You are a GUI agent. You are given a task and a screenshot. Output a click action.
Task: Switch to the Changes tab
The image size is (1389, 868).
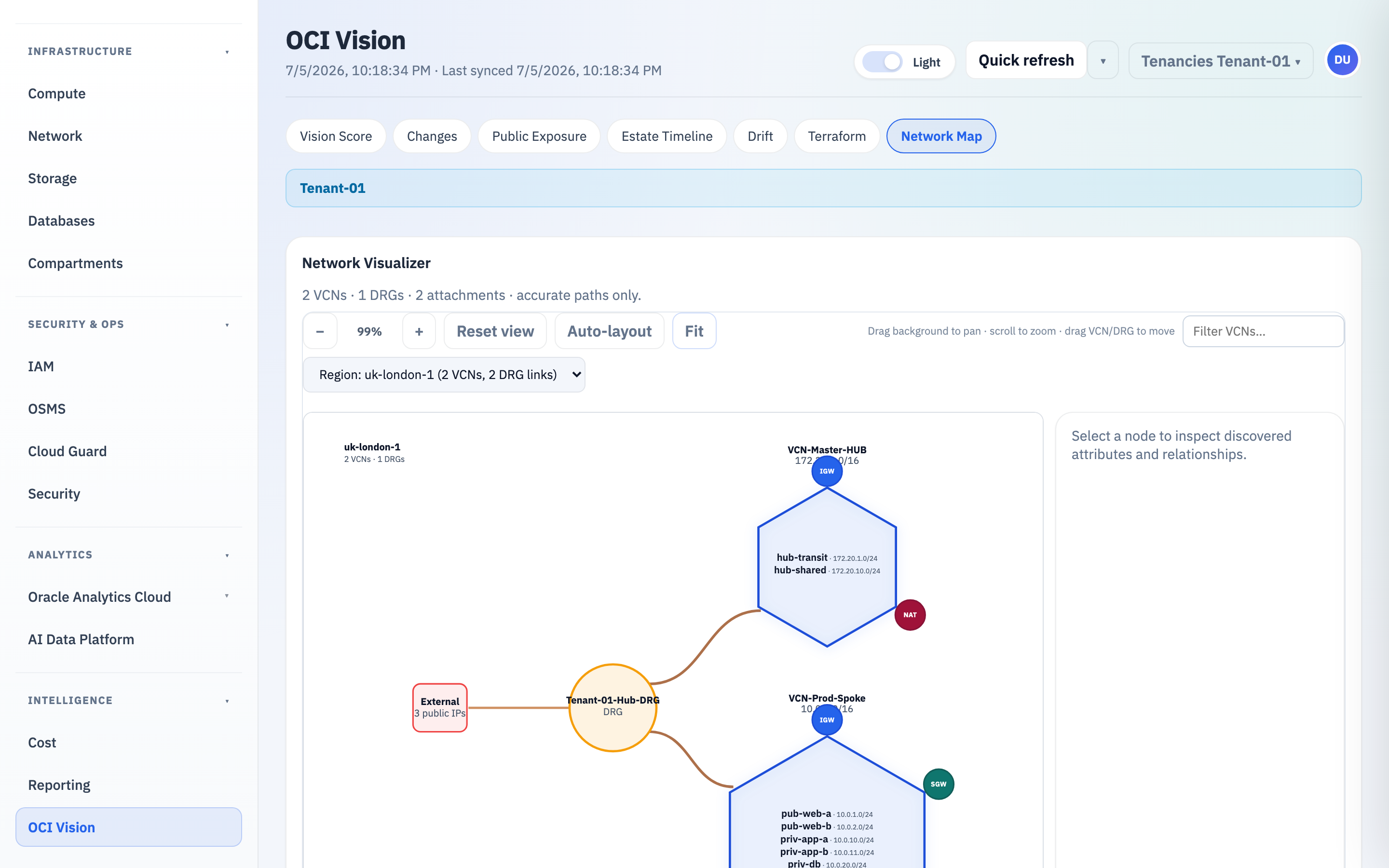click(x=432, y=136)
